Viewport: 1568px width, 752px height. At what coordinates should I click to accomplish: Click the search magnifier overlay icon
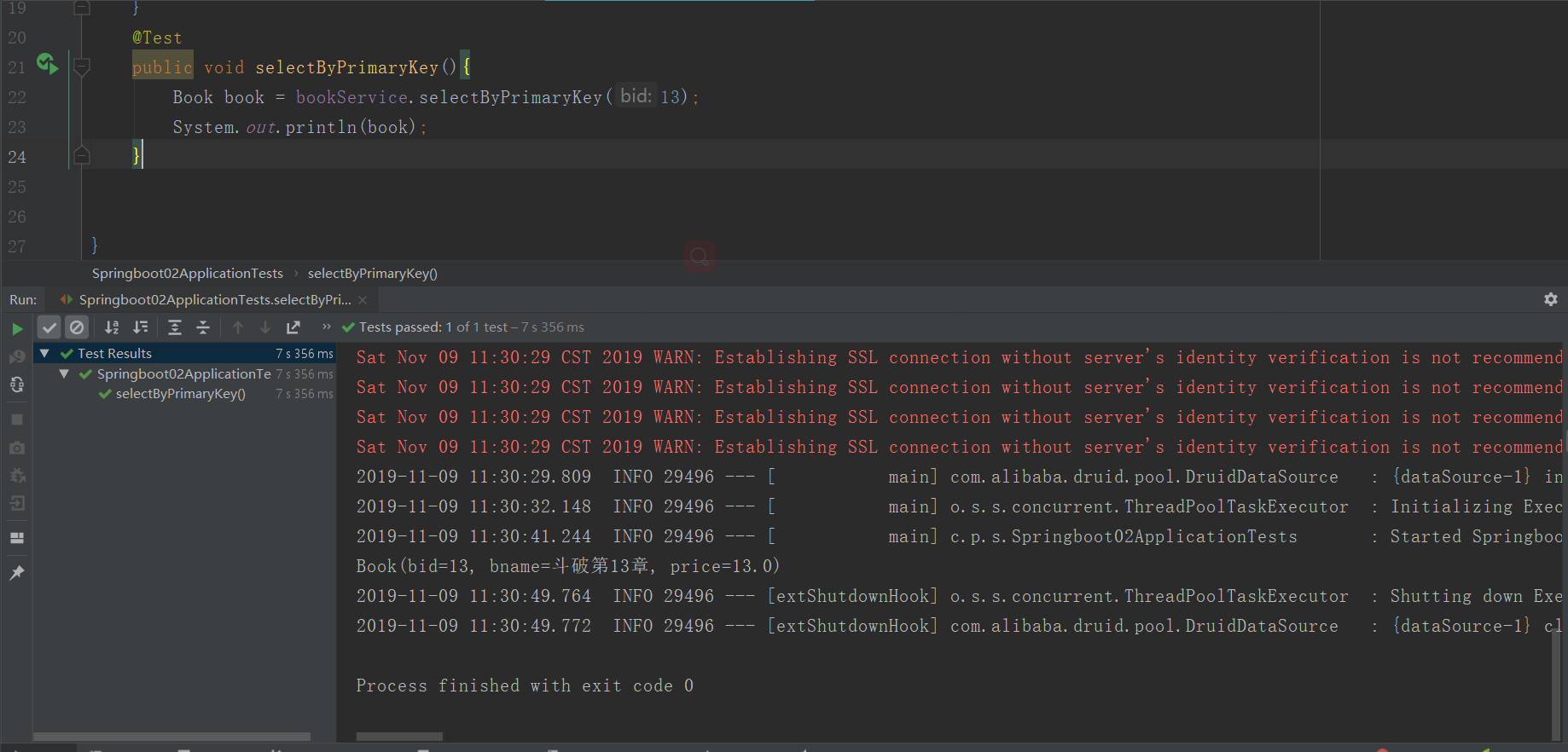click(x=700, y=256)
